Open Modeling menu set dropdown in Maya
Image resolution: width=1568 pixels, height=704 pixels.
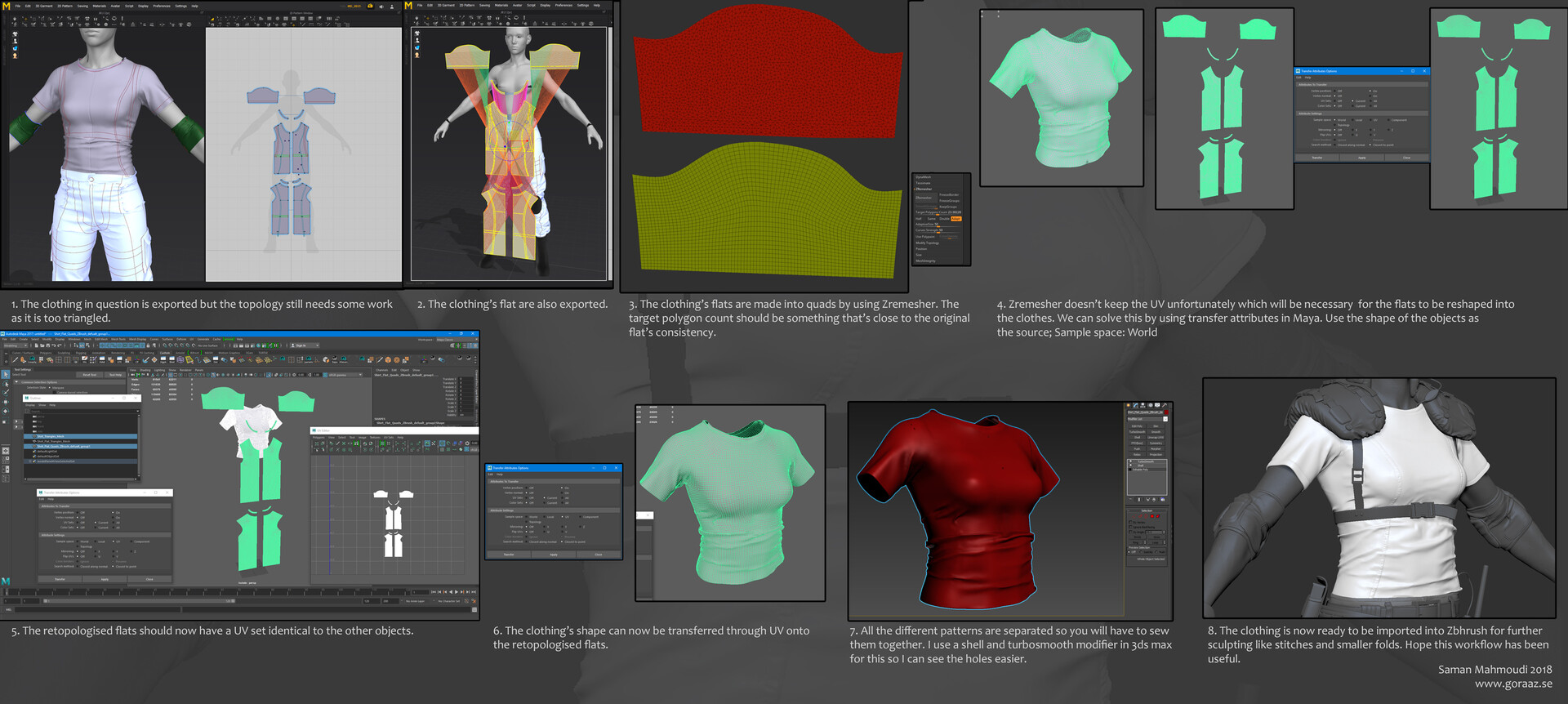click(16, 345)
